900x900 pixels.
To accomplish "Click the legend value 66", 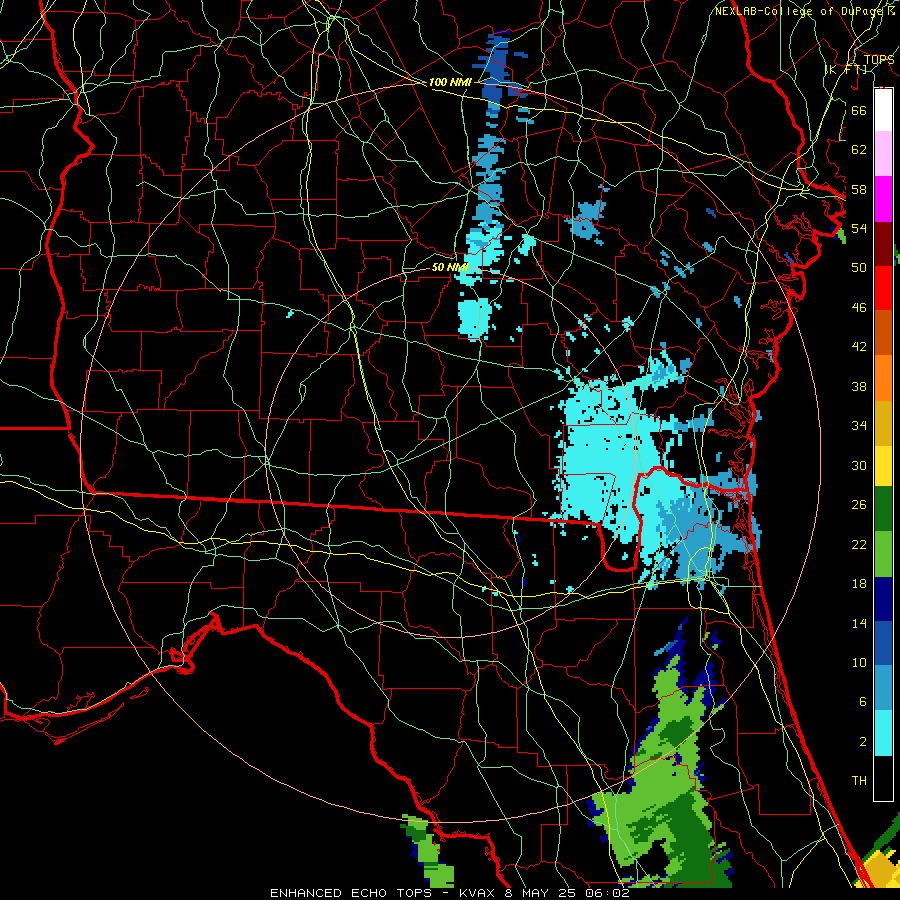I will pyautogui.click(x=859, y=110).
